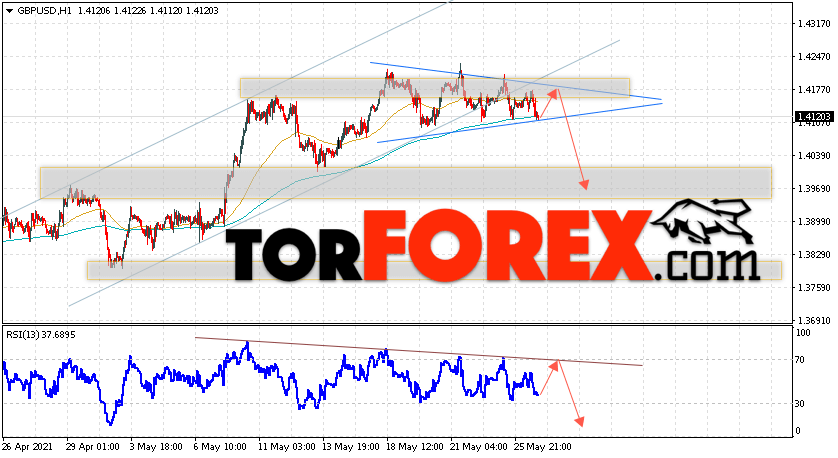
Task: Click the RSI scale level 0
Action: pyautogui.click(x=798, y=431)
